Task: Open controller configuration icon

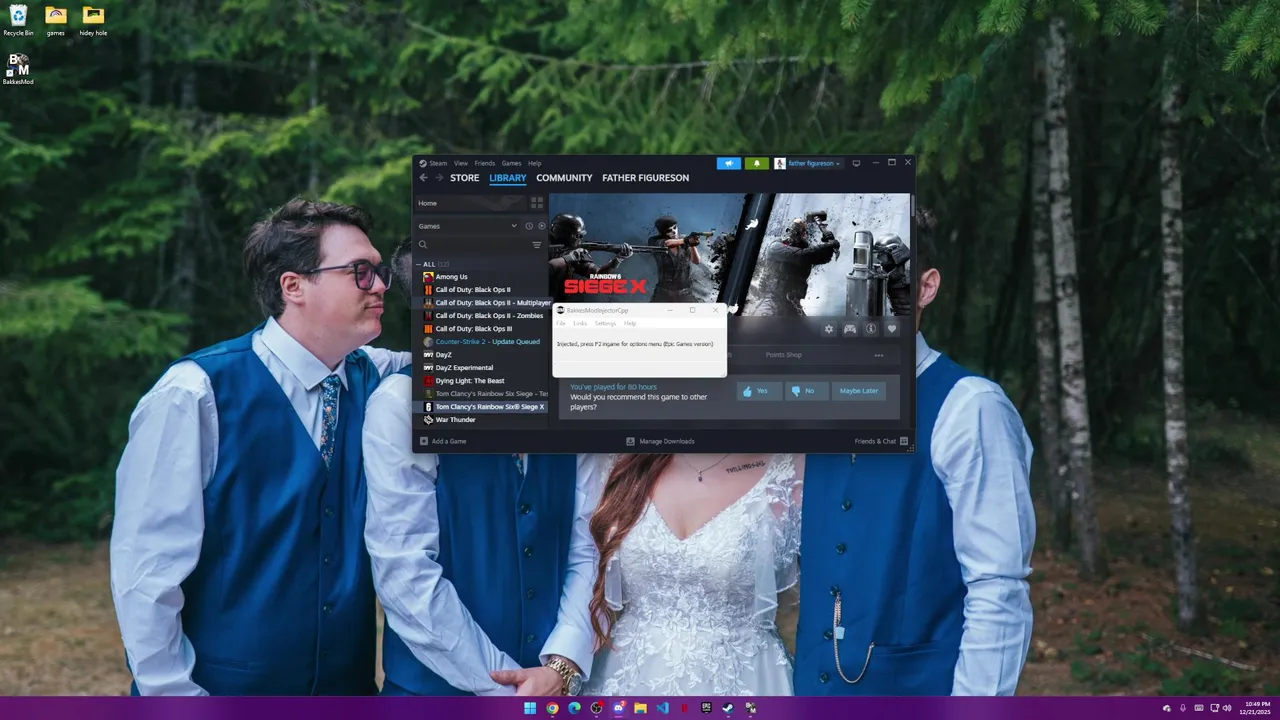Action: tap(850, 329)
